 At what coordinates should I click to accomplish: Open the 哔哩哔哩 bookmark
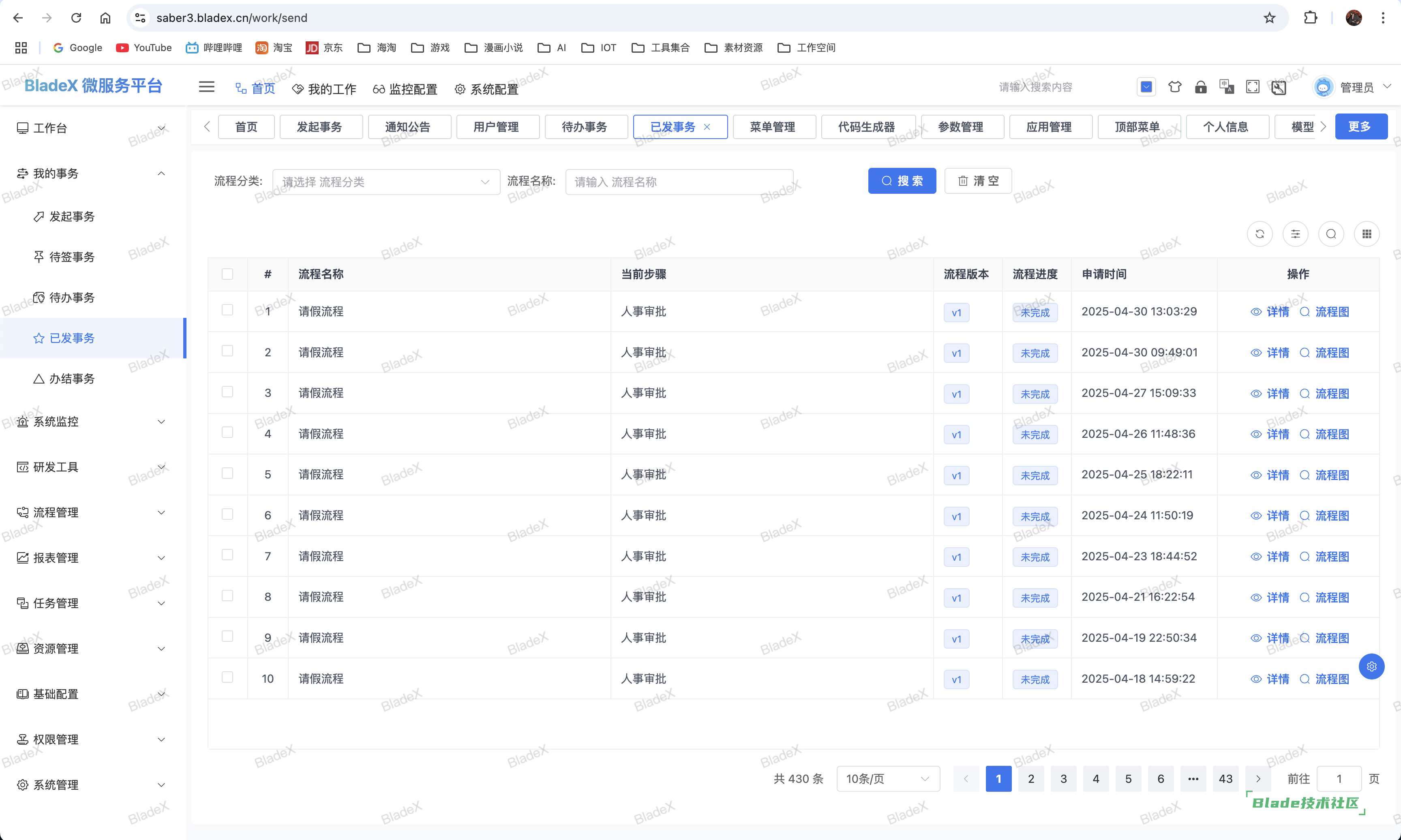(214, 47)
